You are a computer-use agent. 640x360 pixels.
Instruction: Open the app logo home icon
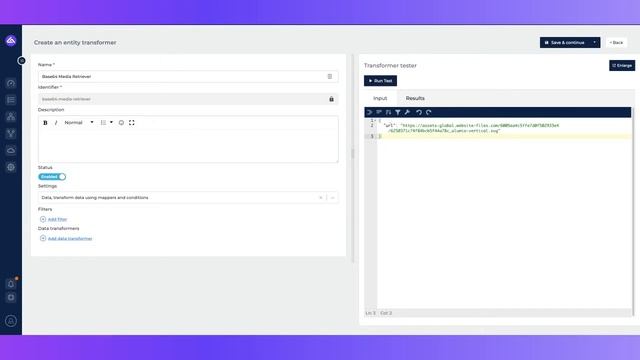[x=11, y=40]
